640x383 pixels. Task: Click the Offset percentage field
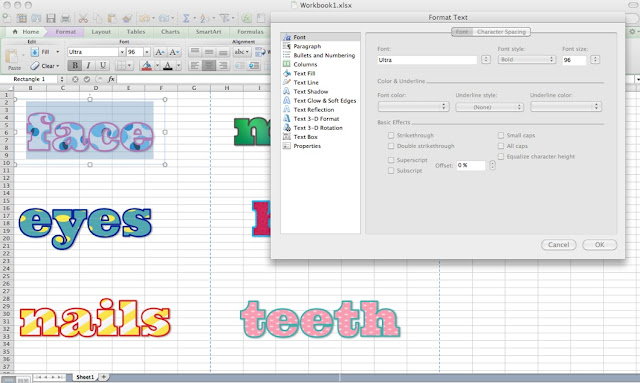471,165
